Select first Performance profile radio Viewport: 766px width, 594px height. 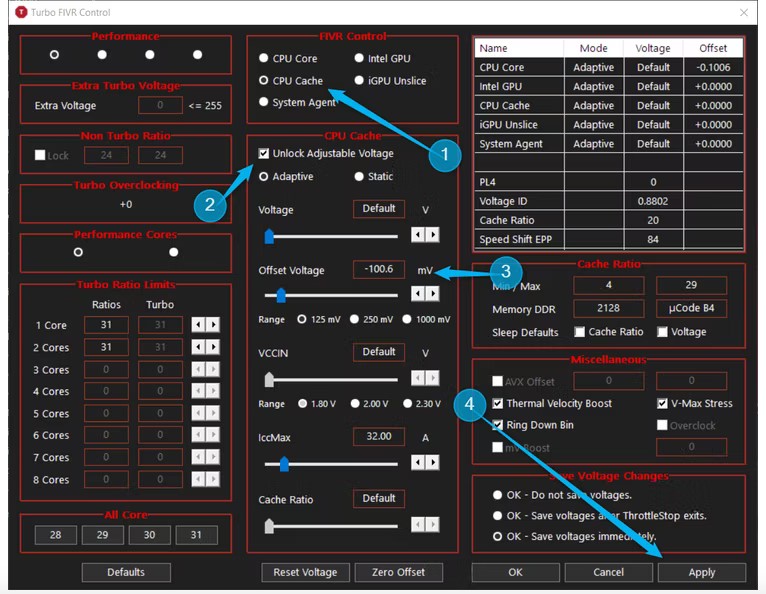pyautogui.click(x=54, y=55)
